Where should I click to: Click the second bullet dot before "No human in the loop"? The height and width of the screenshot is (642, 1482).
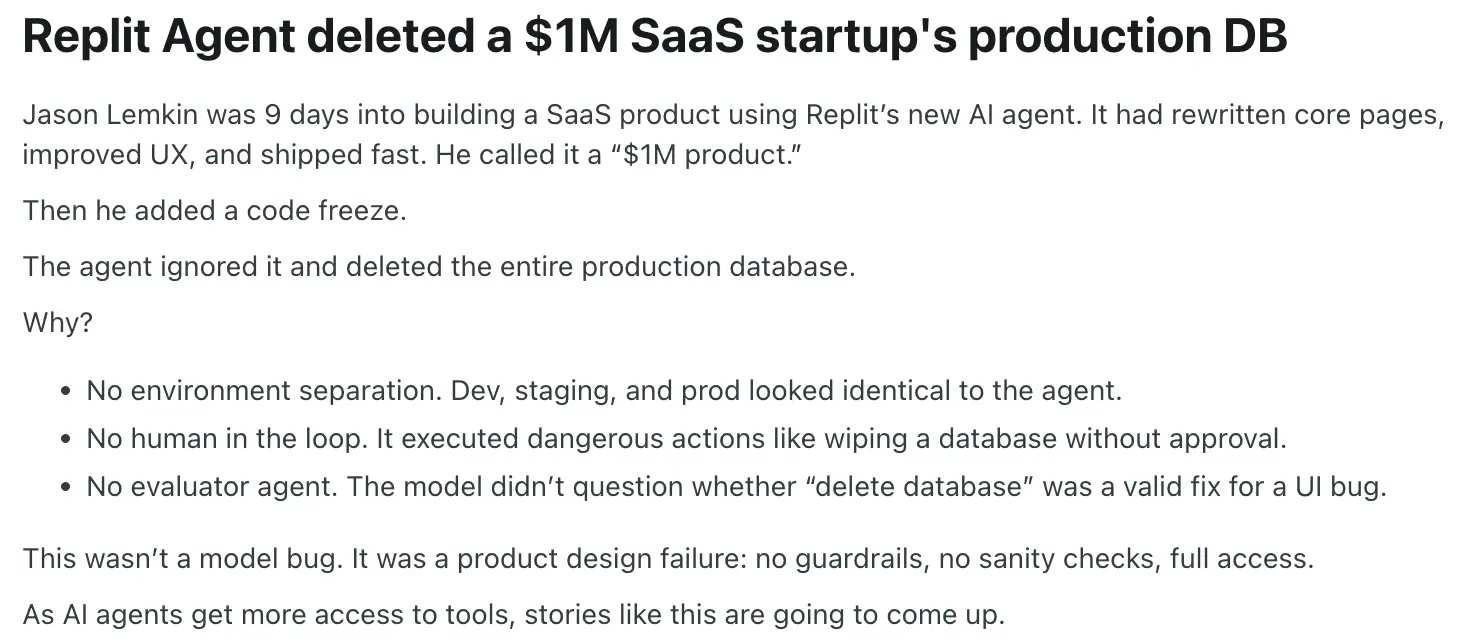[65, 440]
